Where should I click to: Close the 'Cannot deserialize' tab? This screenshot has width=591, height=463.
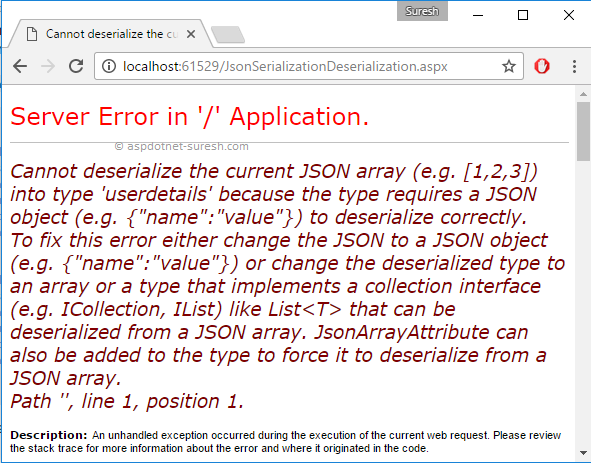click(x=191, y=34)
